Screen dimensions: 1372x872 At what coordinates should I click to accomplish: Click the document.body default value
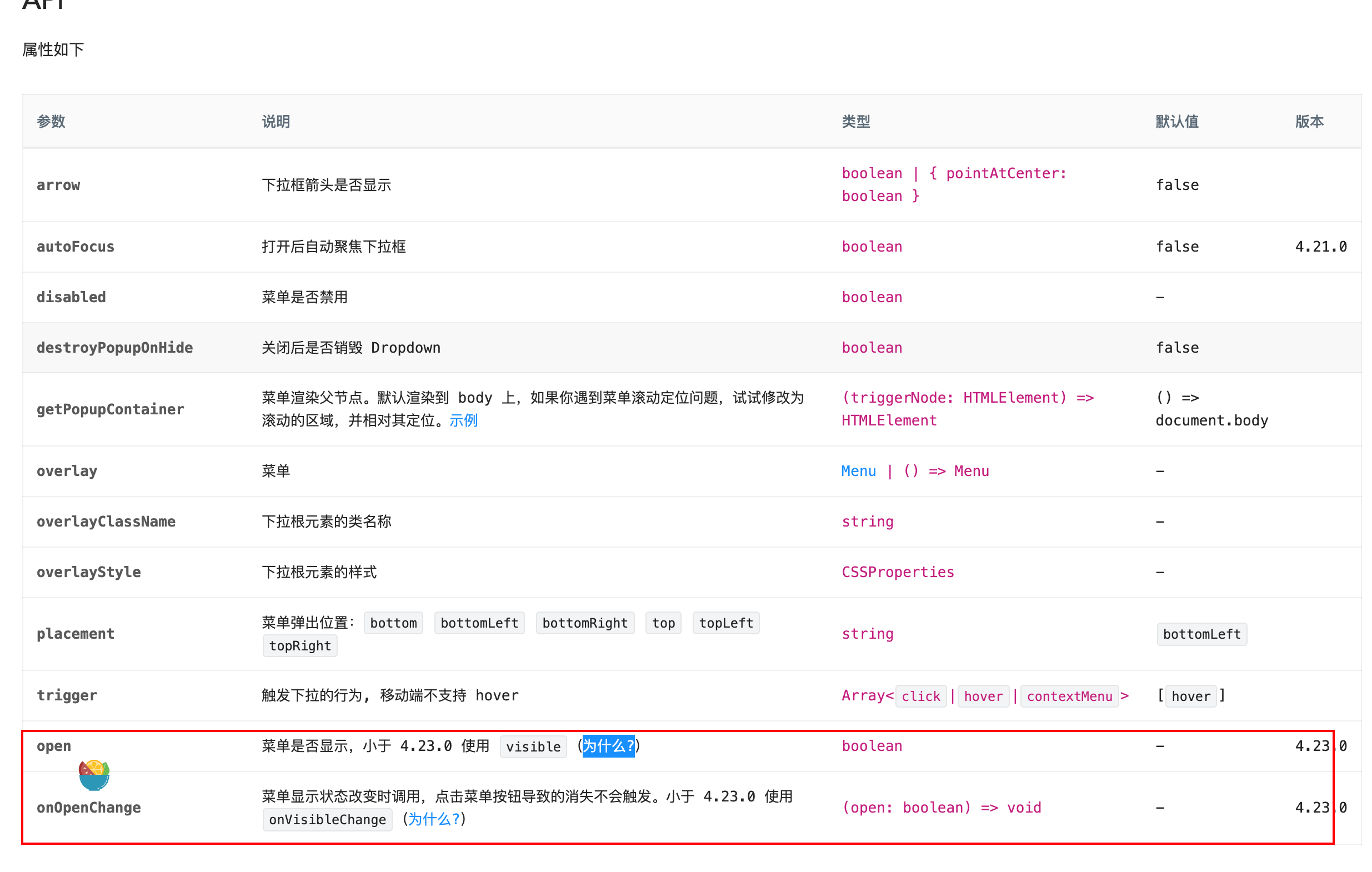(x=1211, y=420)
